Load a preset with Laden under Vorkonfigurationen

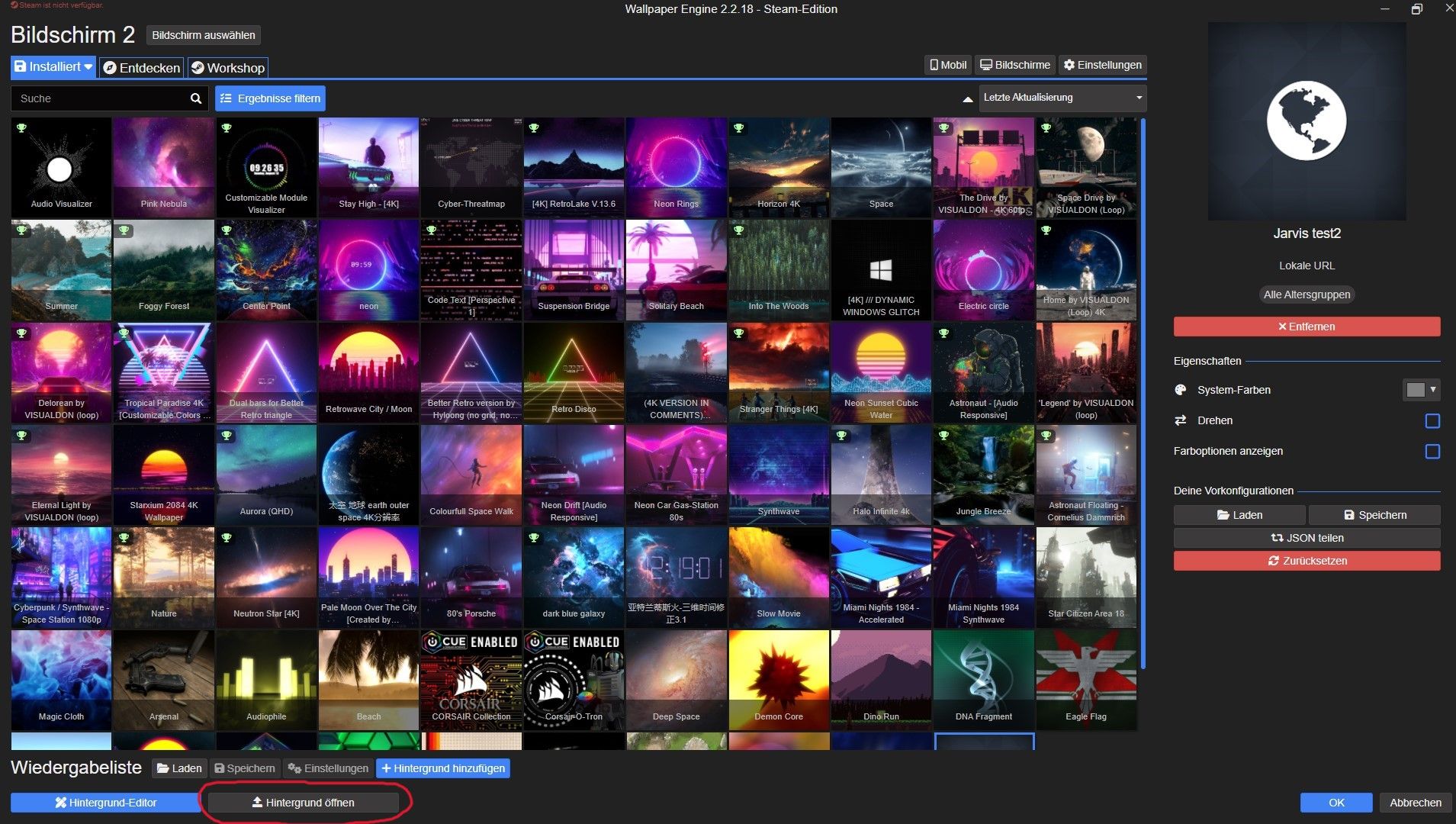1239,515
